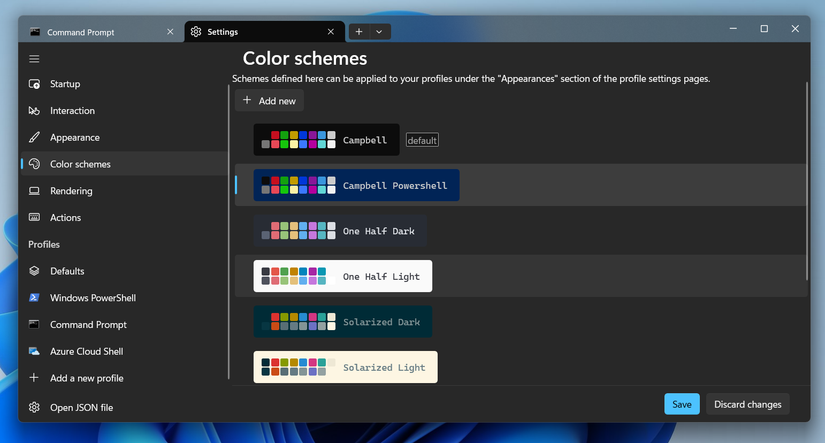
Task: Expand the new tab dropdown arrow
Action: coord(379,32)
